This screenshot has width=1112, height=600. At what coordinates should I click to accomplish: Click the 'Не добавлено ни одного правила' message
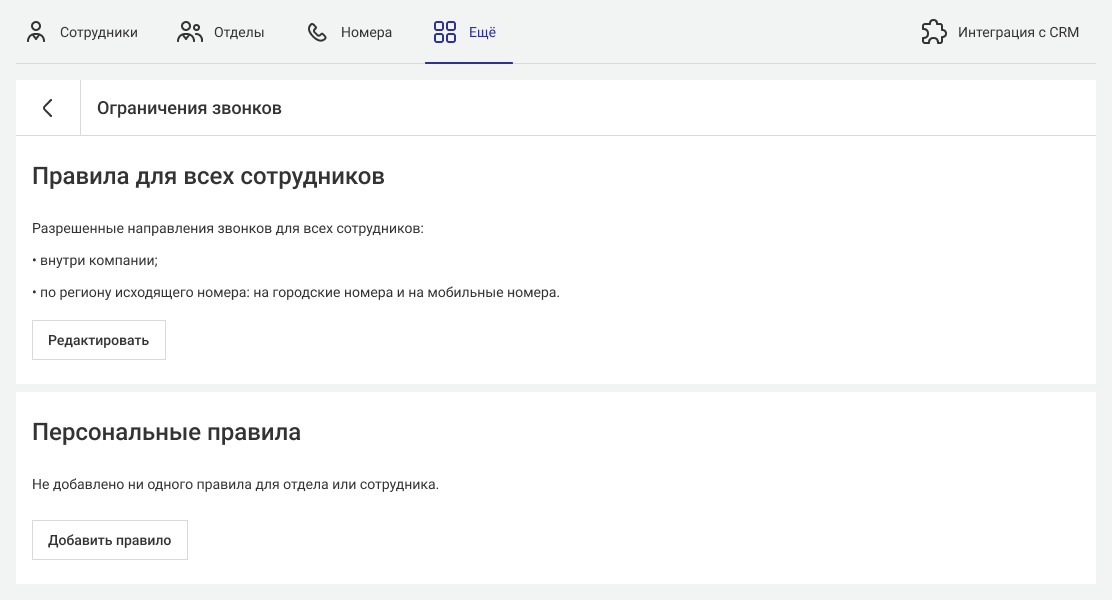pyautogui.click(x=235, y=485)
